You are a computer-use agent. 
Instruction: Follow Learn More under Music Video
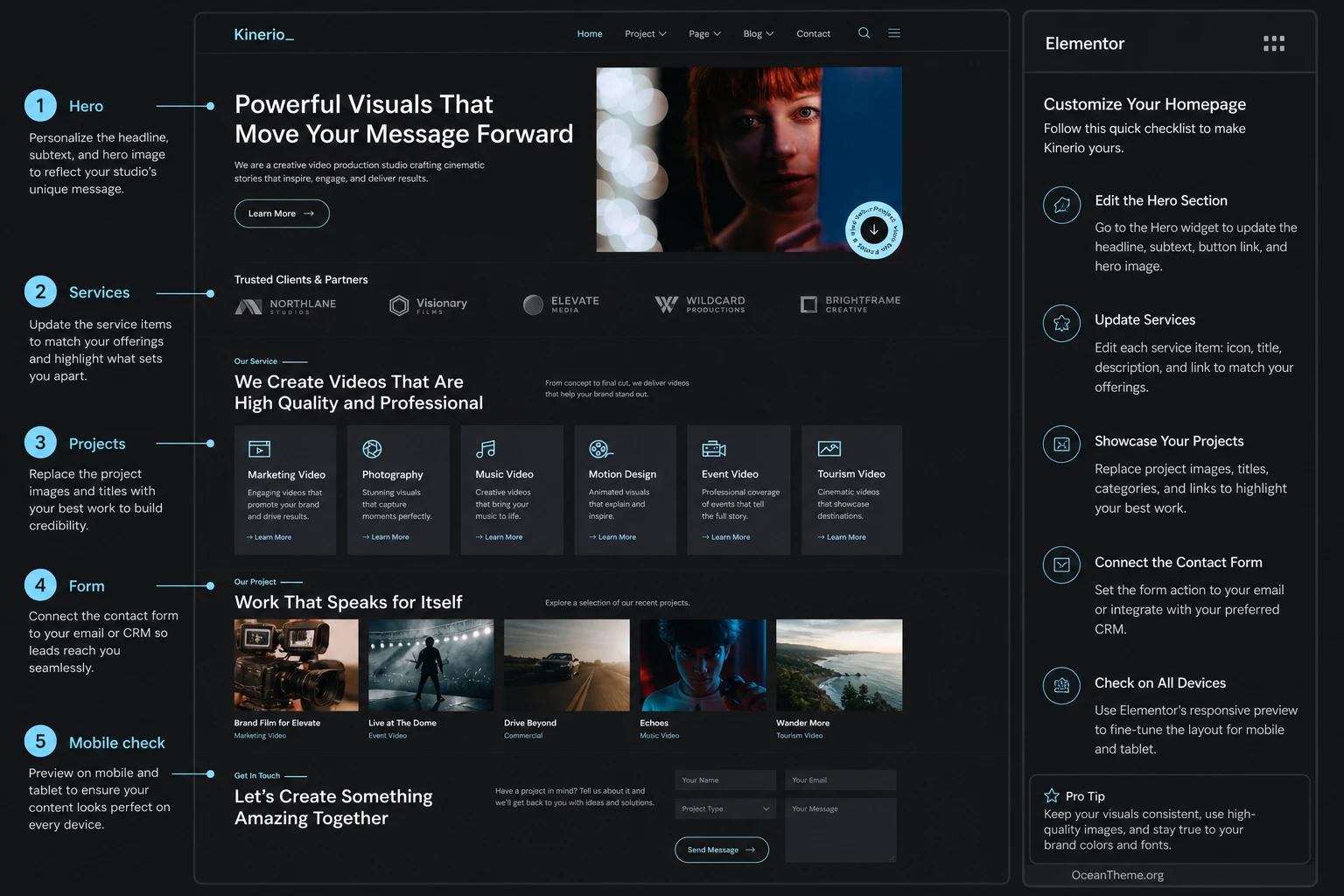pos(499,537)
